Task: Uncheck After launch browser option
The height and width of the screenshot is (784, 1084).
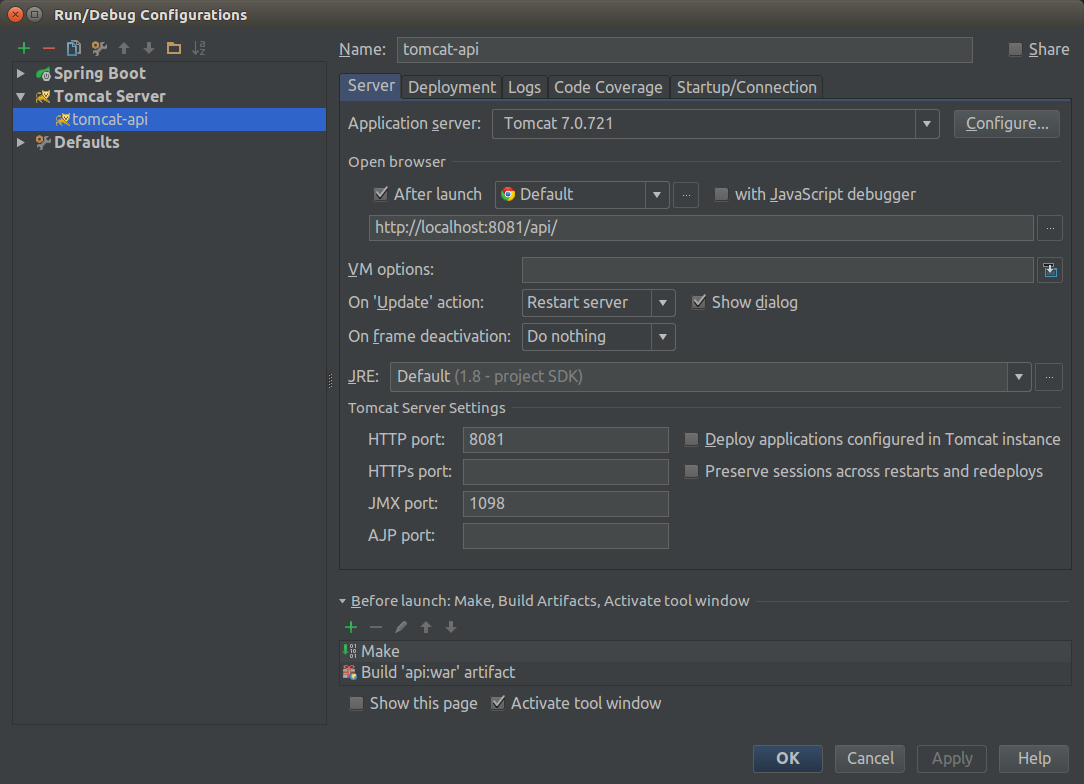Action: point(380,194)
